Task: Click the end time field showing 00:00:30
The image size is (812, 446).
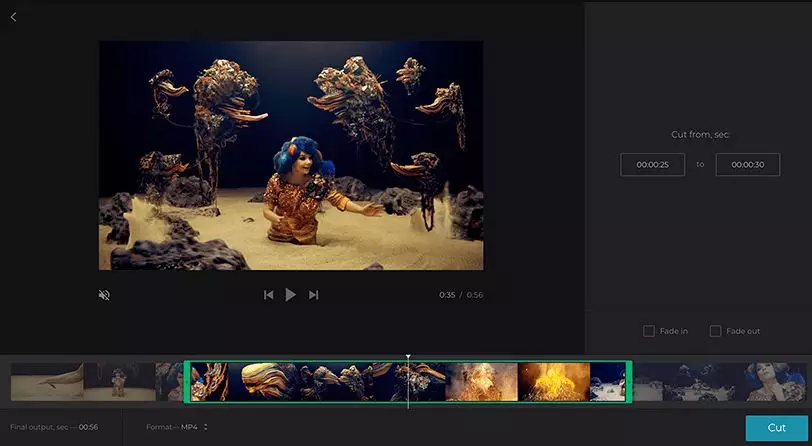Action: tap(747, 164)
